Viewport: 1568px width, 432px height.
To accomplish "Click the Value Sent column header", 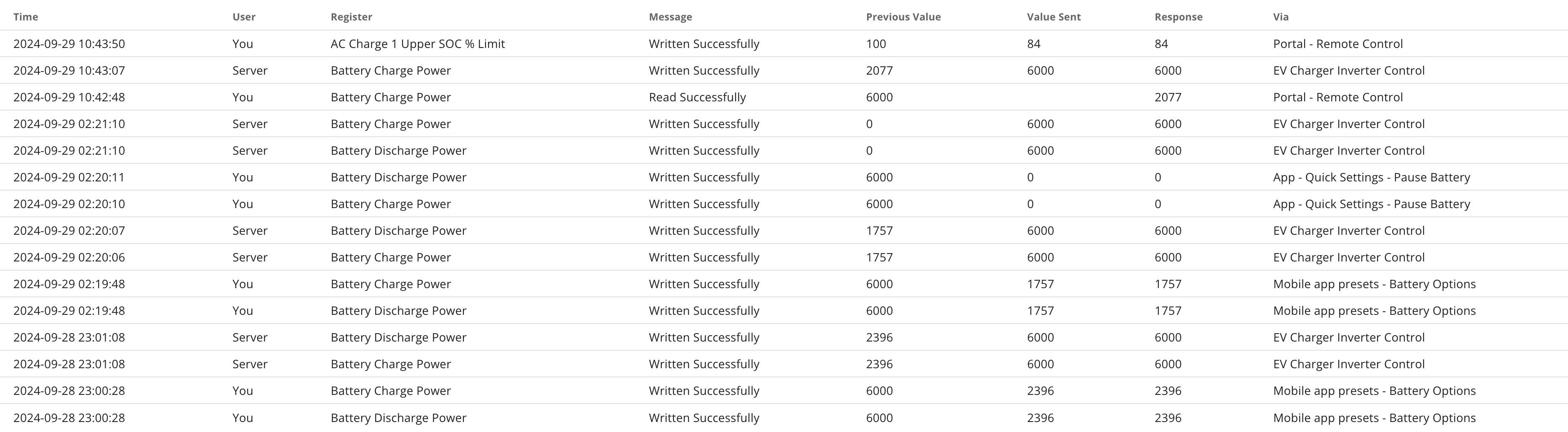I will 1054,17.
